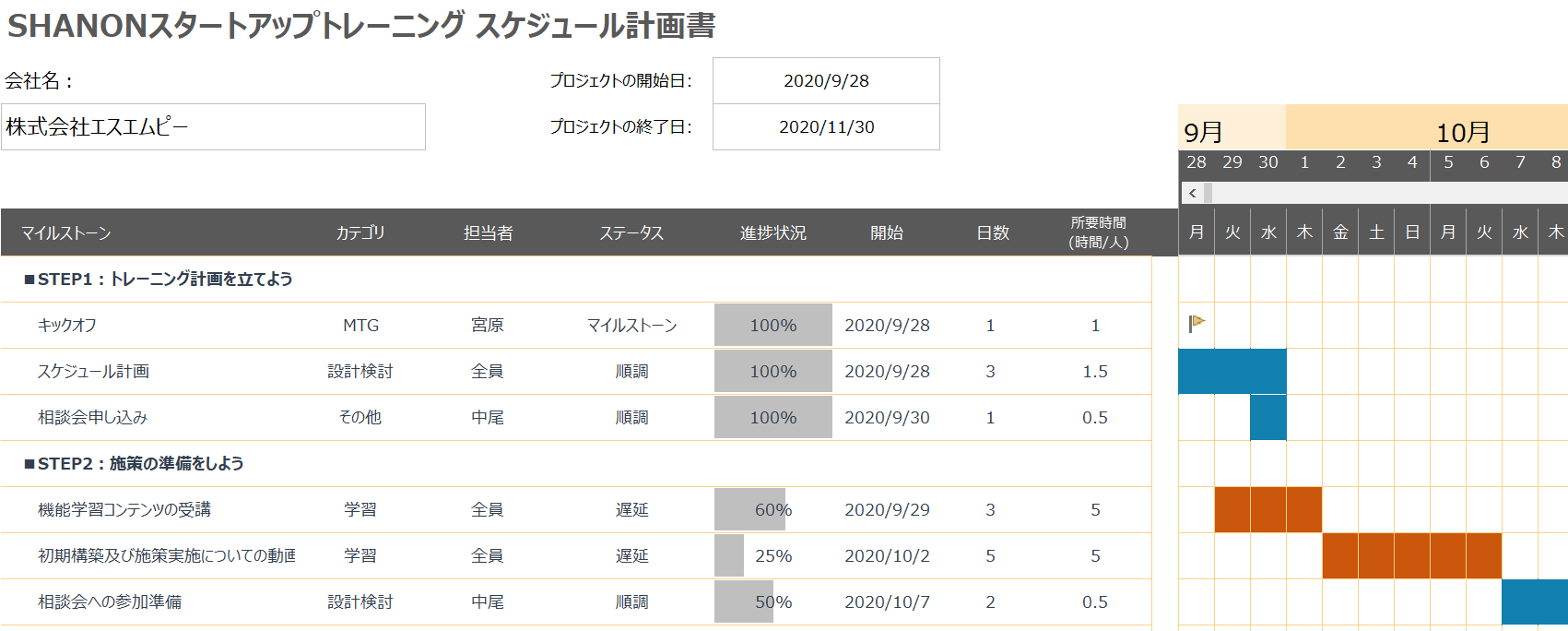Click the ステータス column header

pyautogui.click(x=631, y=232)
